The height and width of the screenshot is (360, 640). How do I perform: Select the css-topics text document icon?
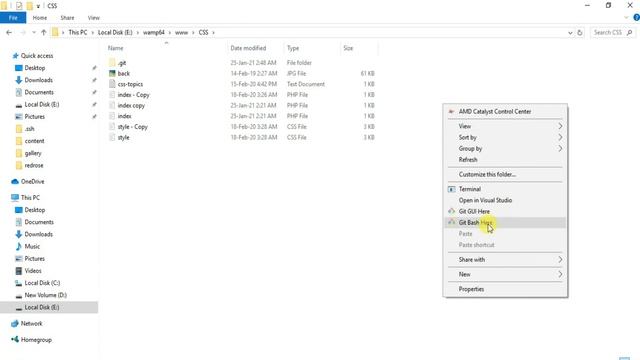[x=112, y=84]
